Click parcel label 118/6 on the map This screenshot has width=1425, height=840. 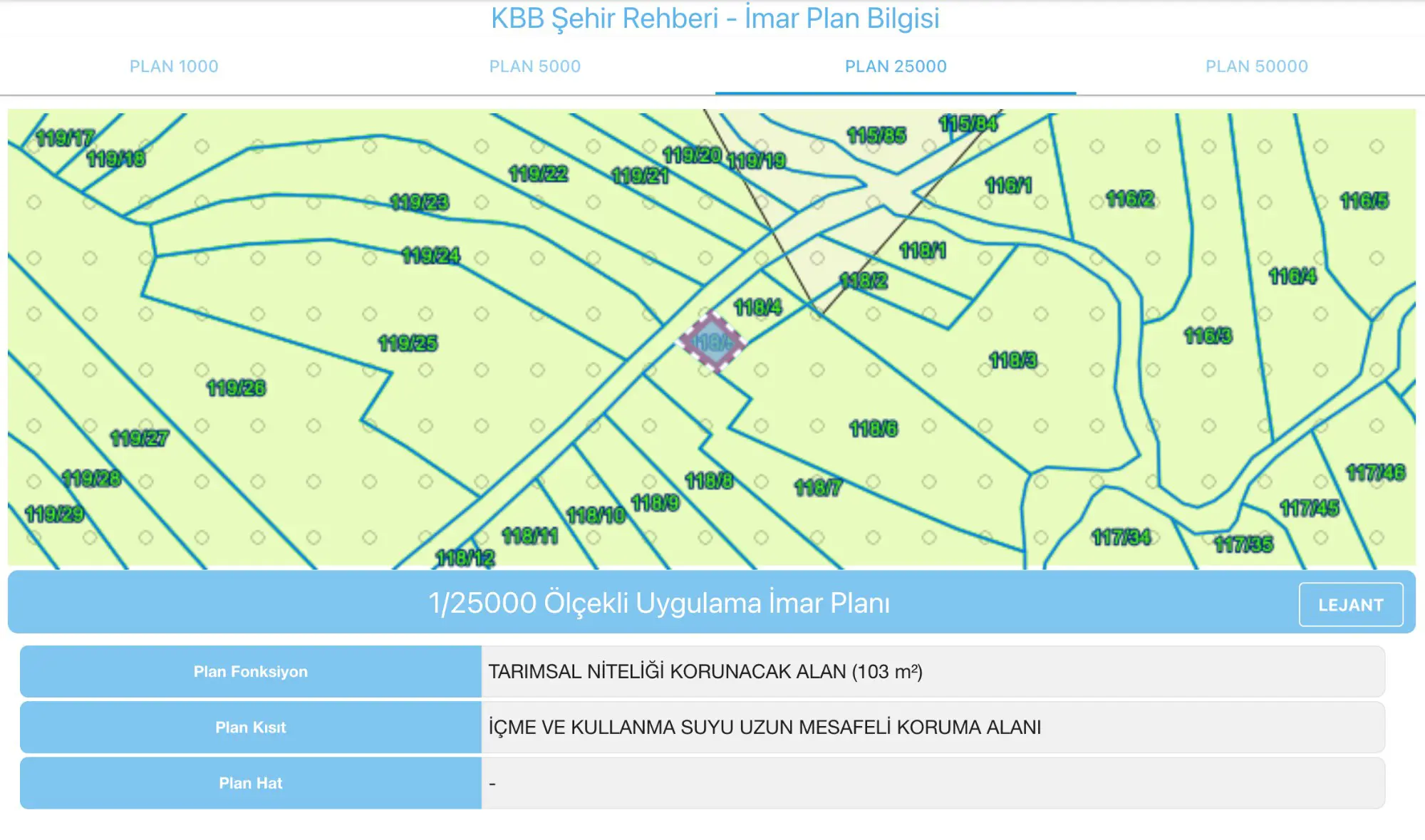pyautogui.click(x=874, y=428)
